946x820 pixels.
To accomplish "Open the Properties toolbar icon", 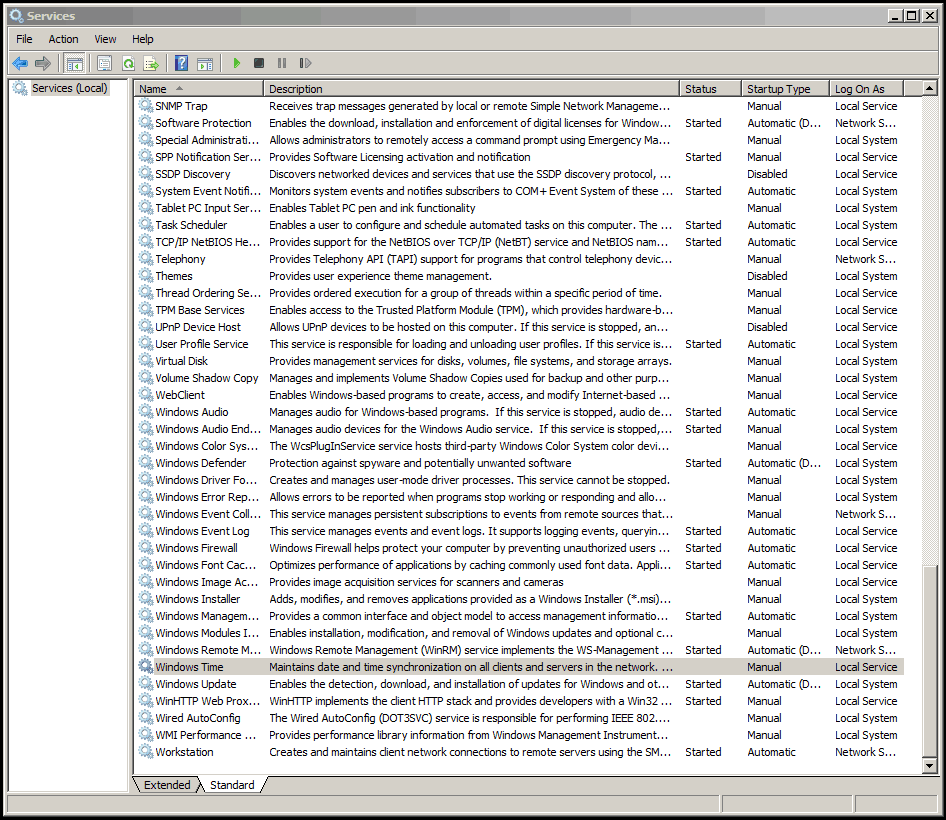I will pos(104,63).
